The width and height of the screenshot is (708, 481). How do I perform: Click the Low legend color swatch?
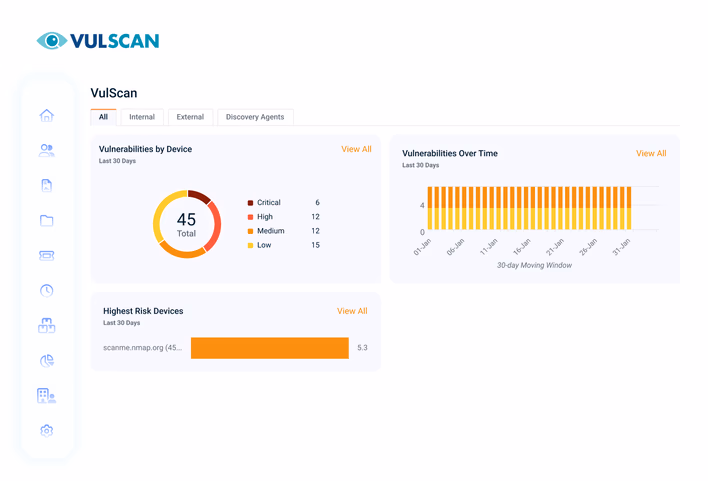click(250, 245)
